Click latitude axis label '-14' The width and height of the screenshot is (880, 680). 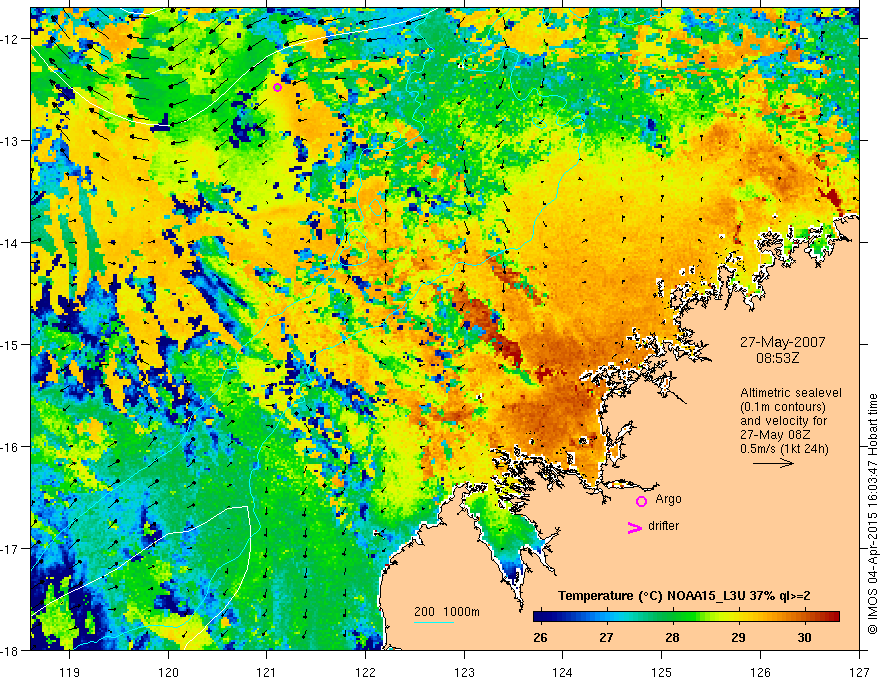[10, 243]
